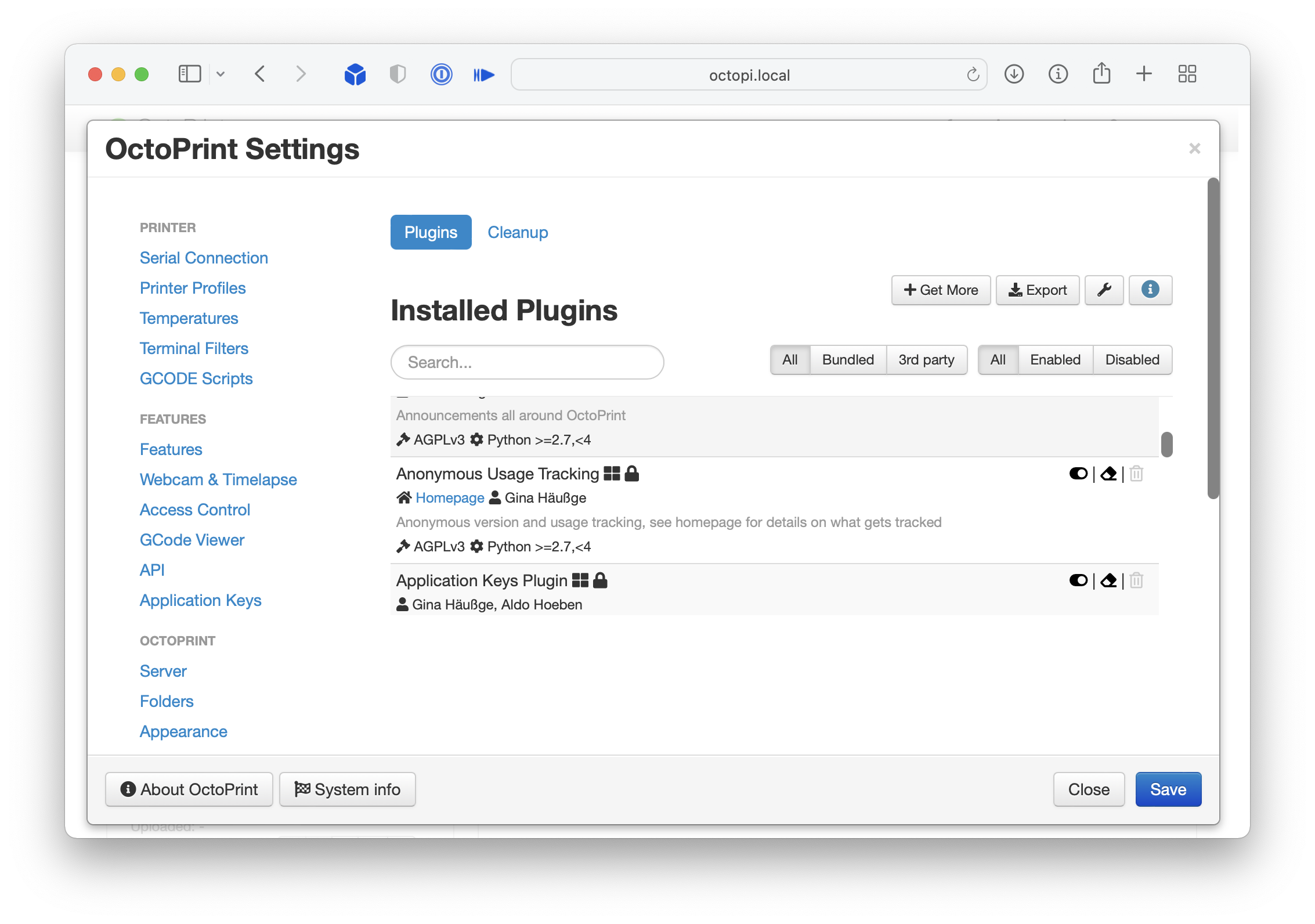Click the wrench/configure plugins icon
Viewport: 1315px width, 924px height.
1107,289
